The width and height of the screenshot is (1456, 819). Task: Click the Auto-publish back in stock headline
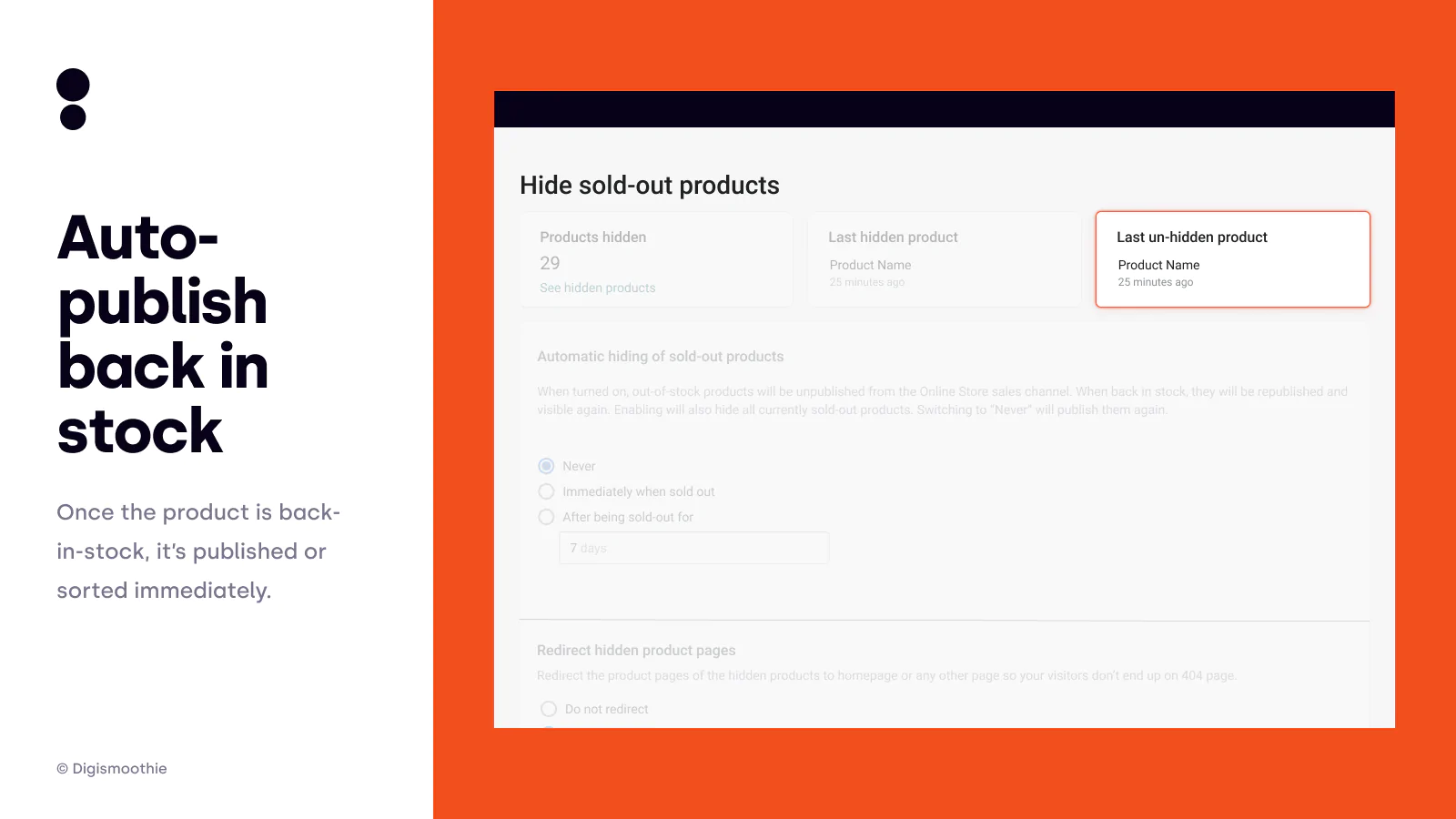tap(163, 333)
